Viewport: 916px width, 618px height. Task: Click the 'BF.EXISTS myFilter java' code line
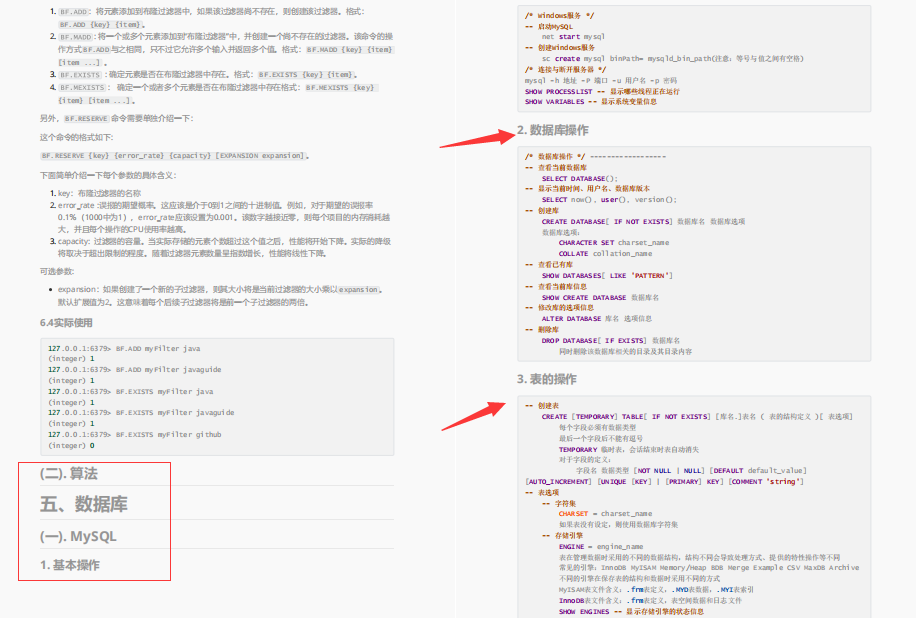tap(130, 392)
